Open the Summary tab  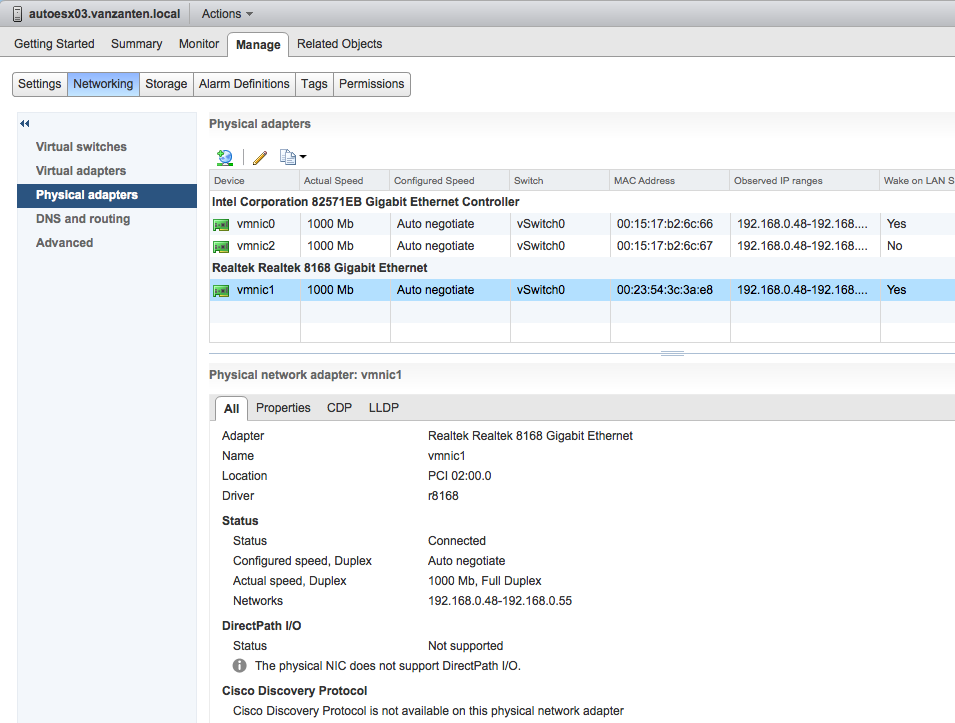coord(136,44)
